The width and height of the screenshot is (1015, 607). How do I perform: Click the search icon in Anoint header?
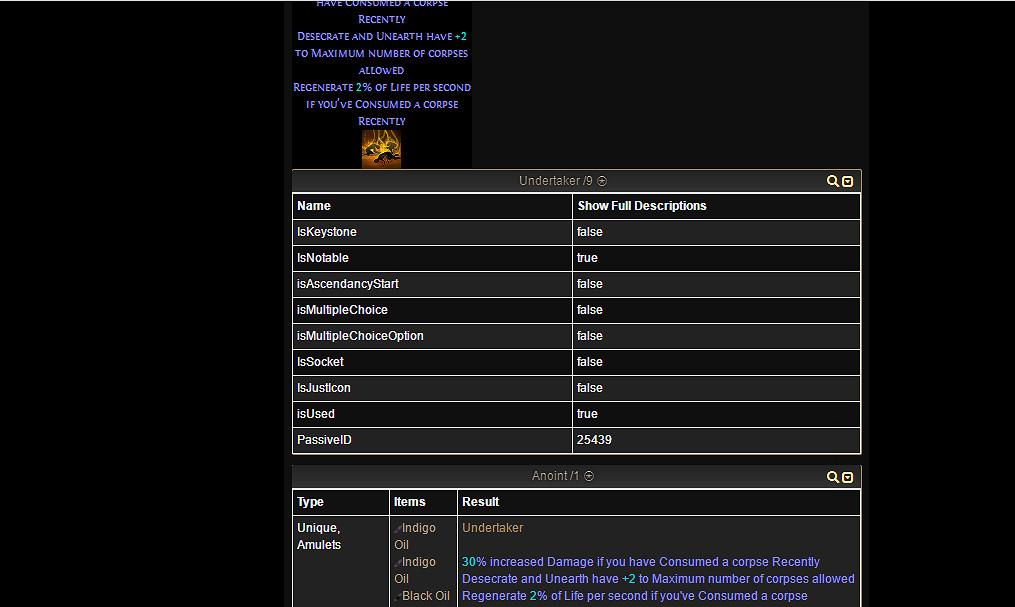click(832, 477)
